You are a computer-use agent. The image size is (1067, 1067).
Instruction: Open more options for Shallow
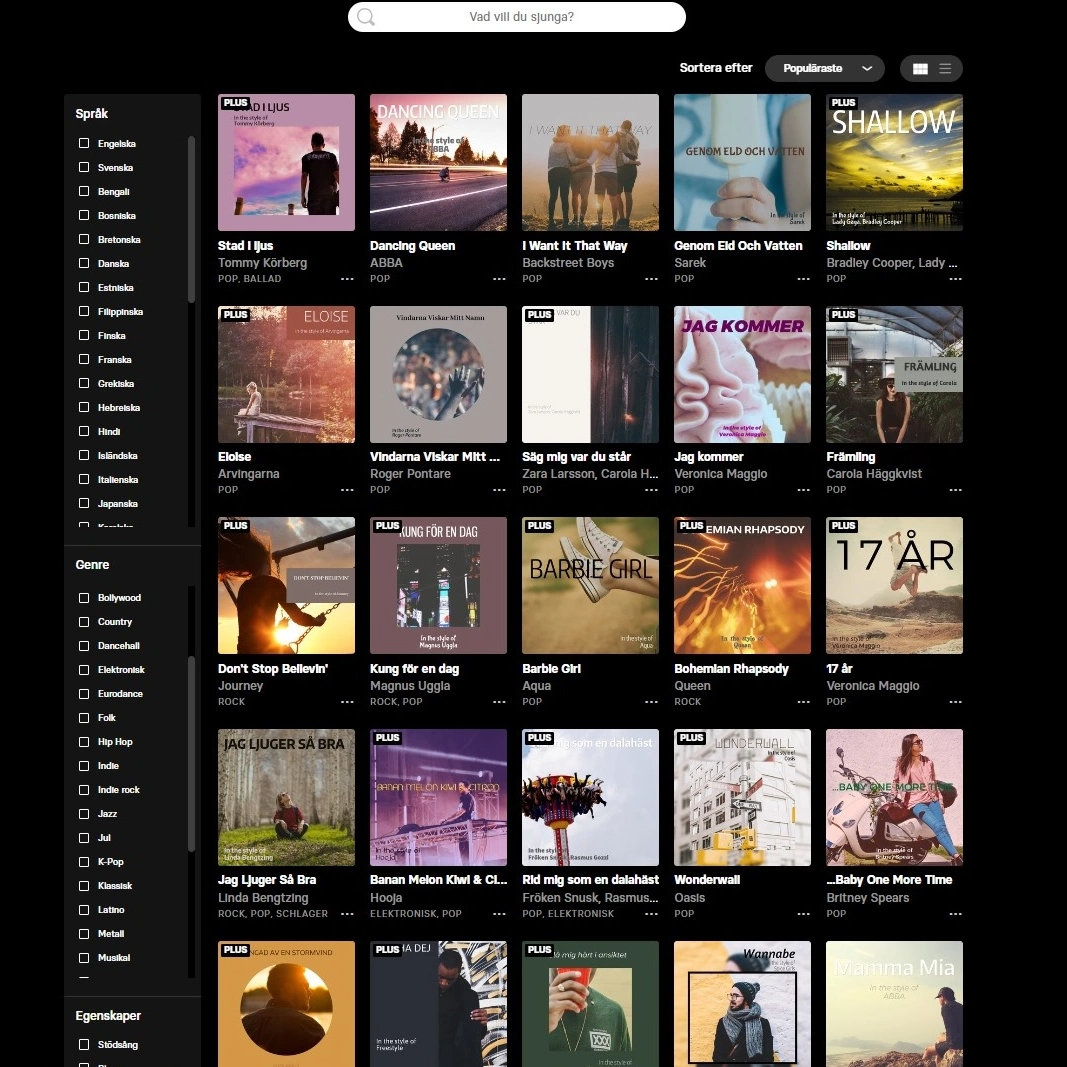click(x=955, y=279)
